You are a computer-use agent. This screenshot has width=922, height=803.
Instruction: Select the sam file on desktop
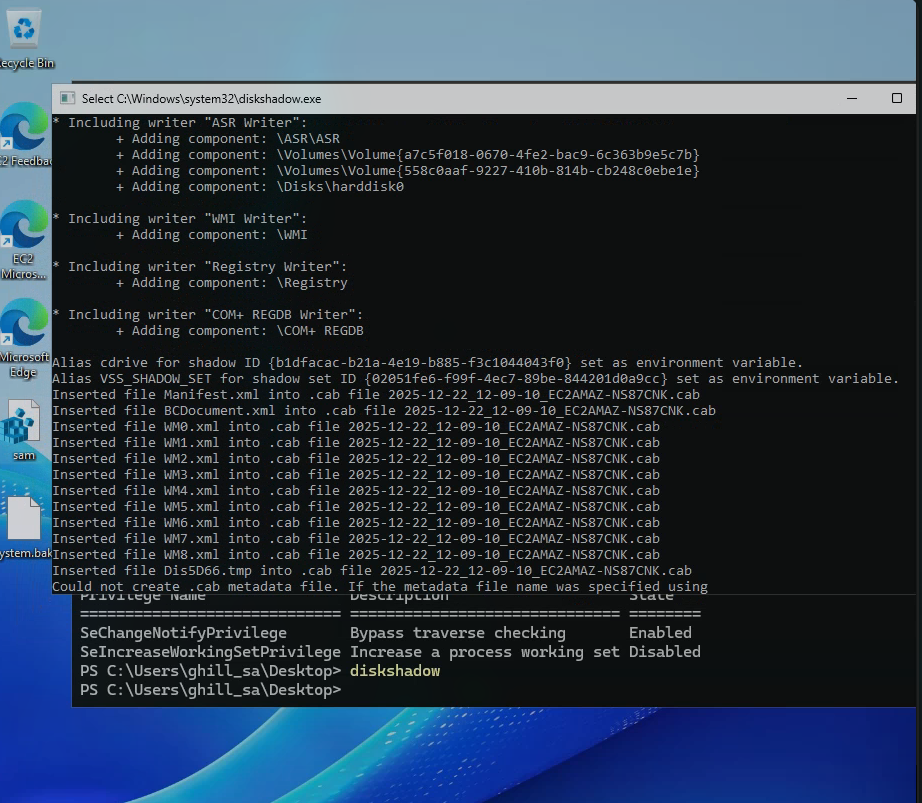pyautogui.click(x=24, y=428)
